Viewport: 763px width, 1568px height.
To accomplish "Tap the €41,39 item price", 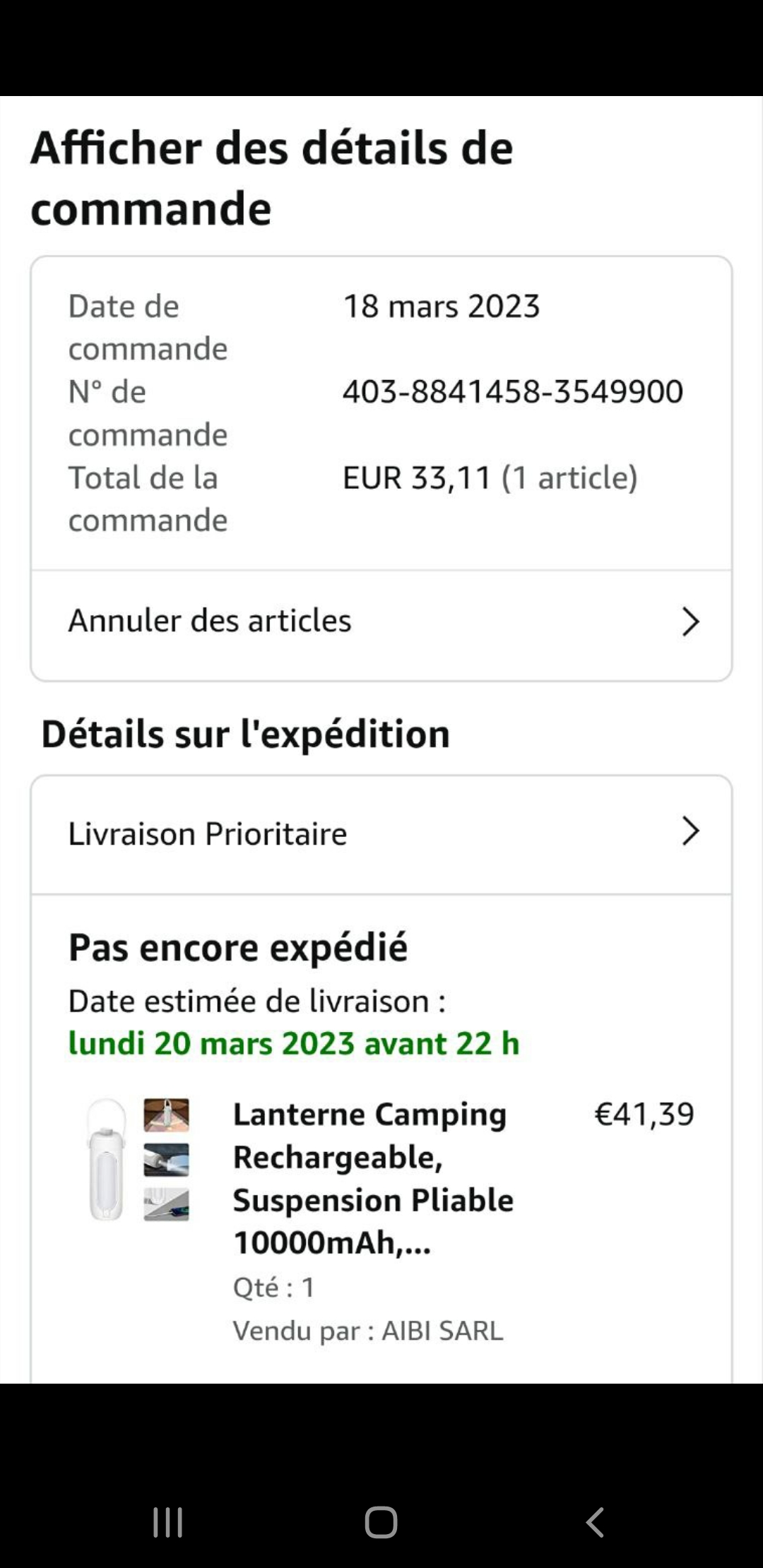I will (644, 1115).
